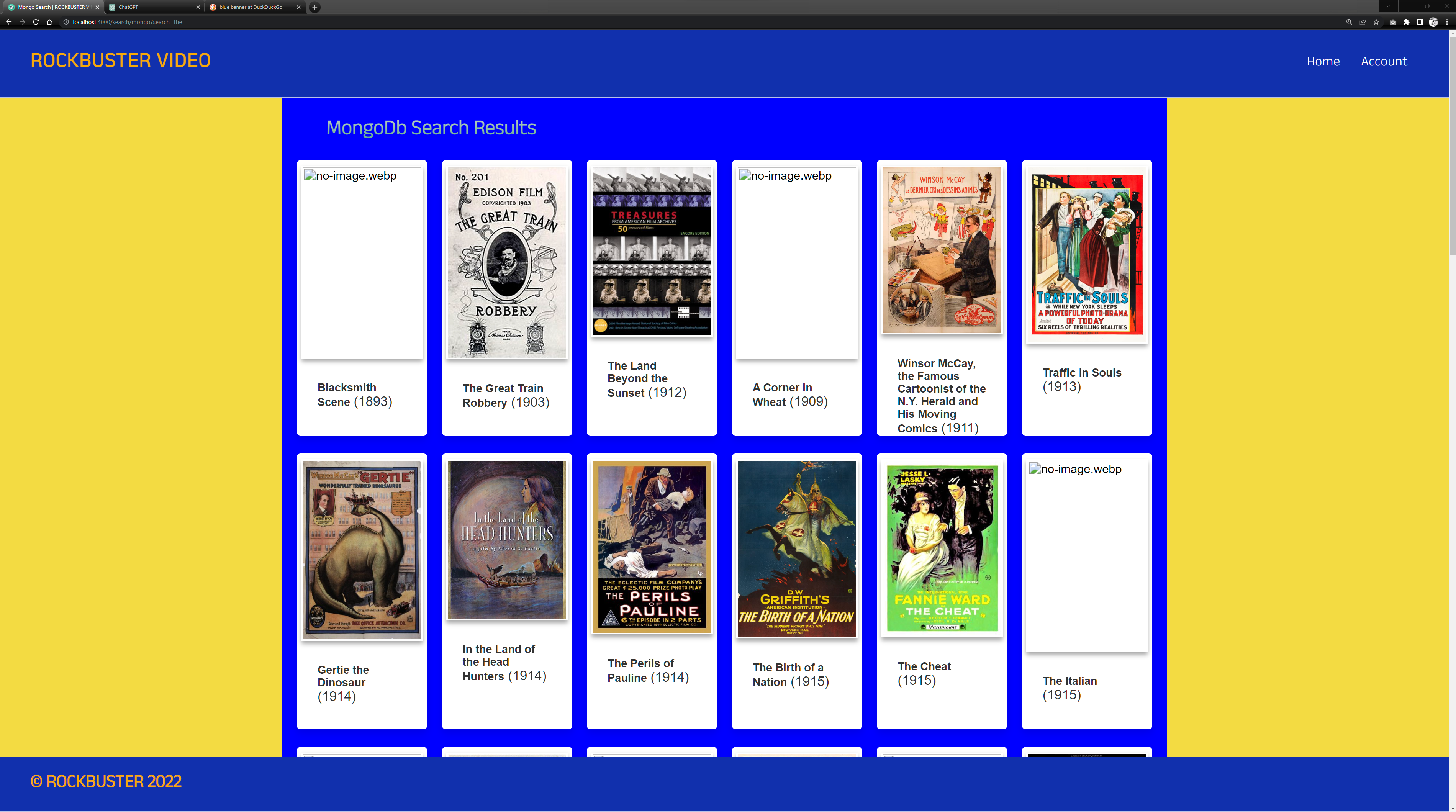Open the tab search chevron
The width and height of the screenshot is (1456, 812).
click(1388, 6)
